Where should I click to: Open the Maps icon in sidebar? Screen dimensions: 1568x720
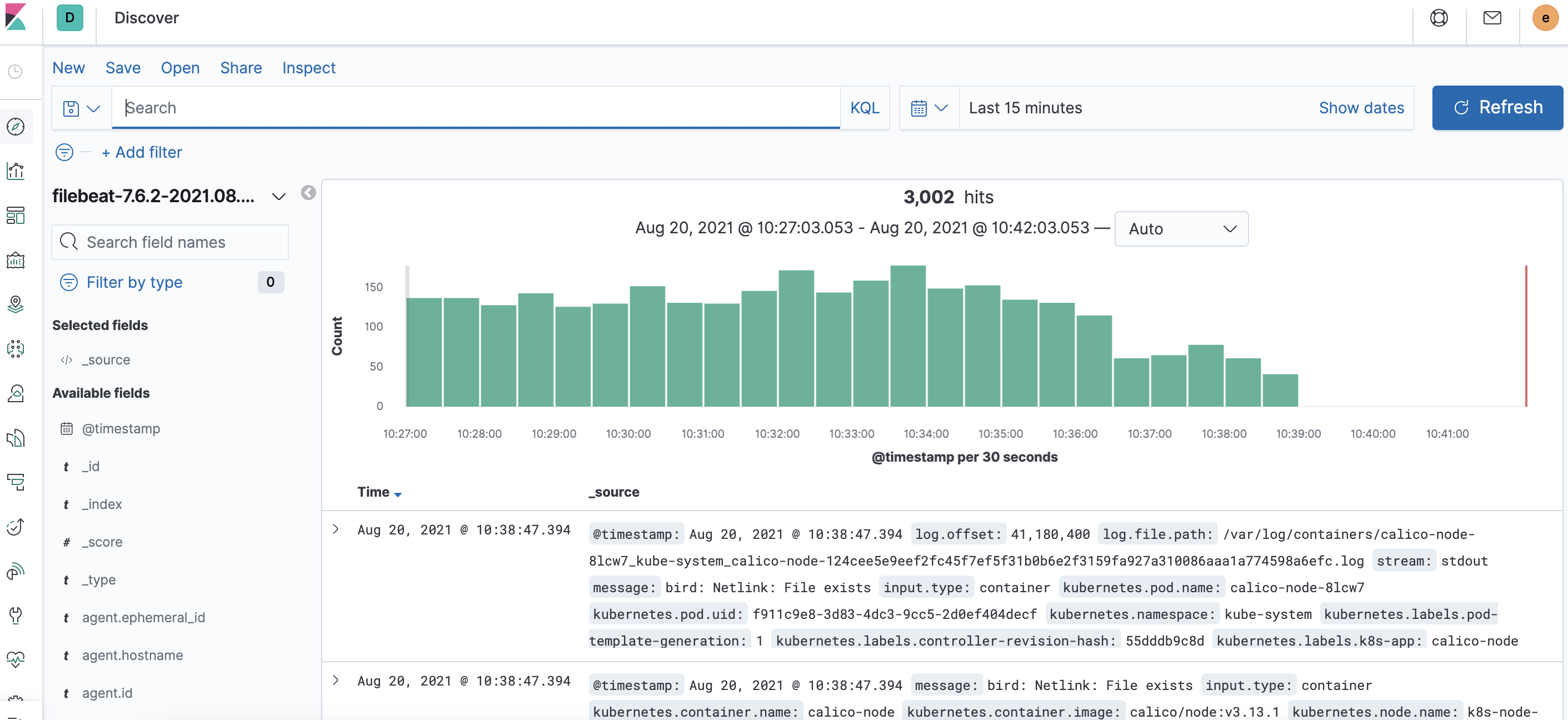coord(15,304)
